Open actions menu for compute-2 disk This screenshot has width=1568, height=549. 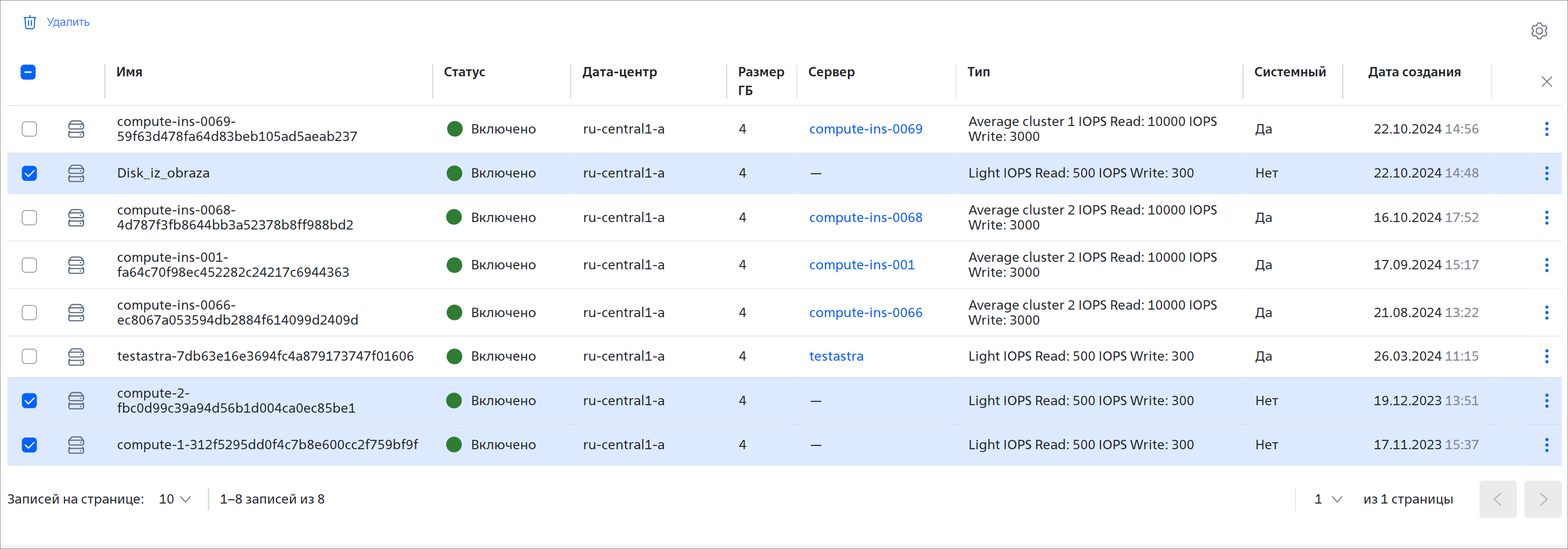(1546, 401)
